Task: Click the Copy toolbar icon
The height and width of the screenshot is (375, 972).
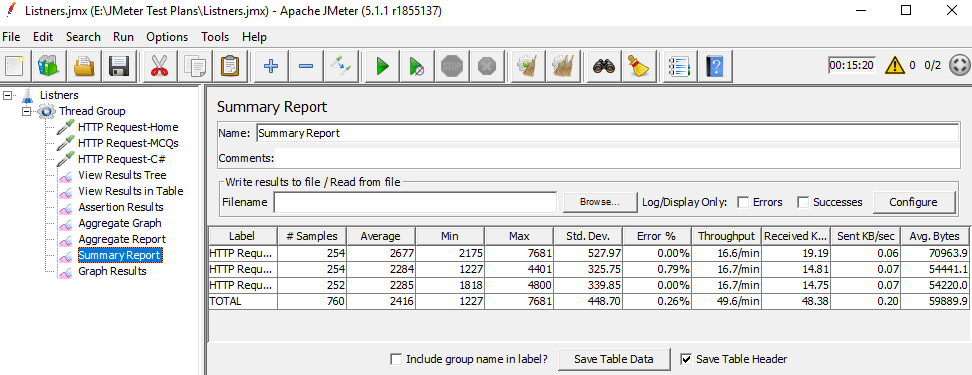Action: [195, 65]
